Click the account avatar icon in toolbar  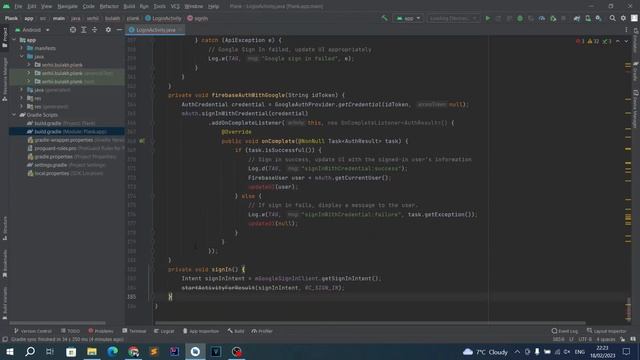coord(634,18)
